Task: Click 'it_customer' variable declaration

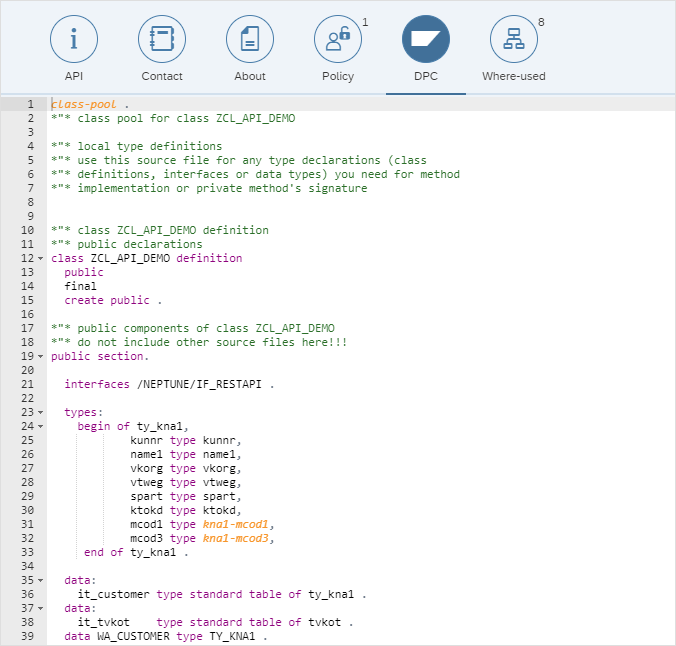Action: [113, 594]
